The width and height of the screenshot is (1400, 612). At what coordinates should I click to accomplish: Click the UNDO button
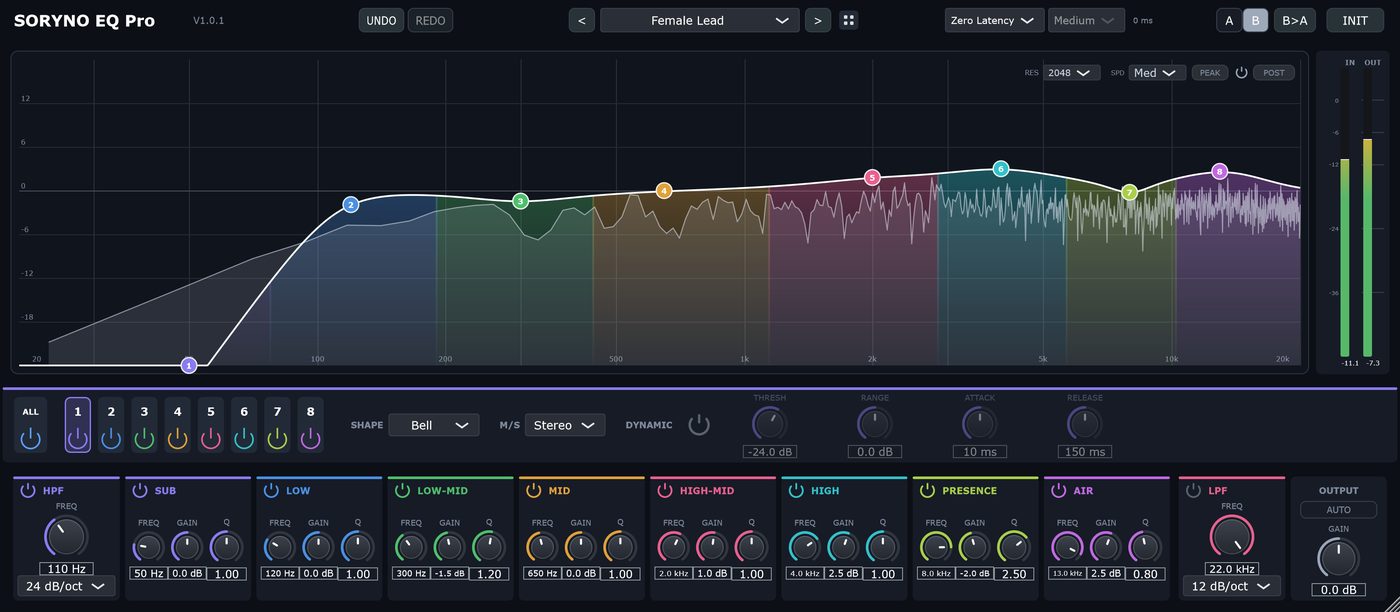pyautogui.click(x=381, y=20)
